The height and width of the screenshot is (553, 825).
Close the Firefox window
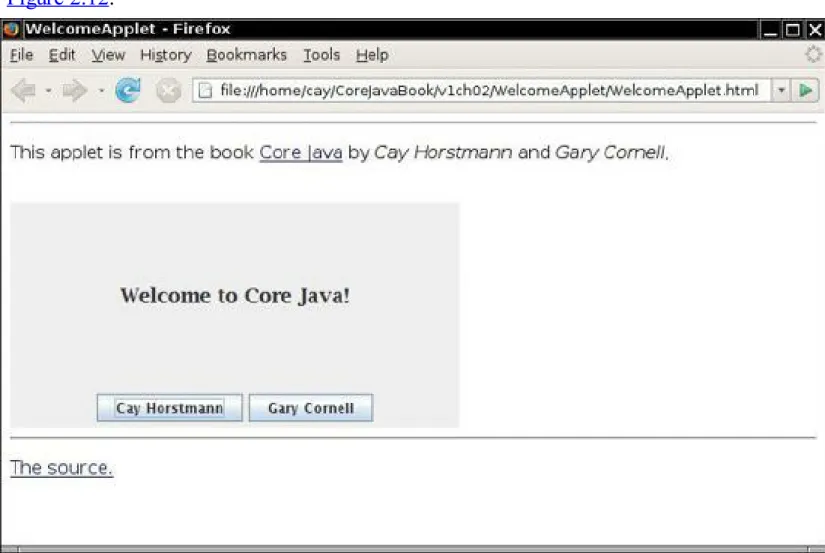(814, 29)
